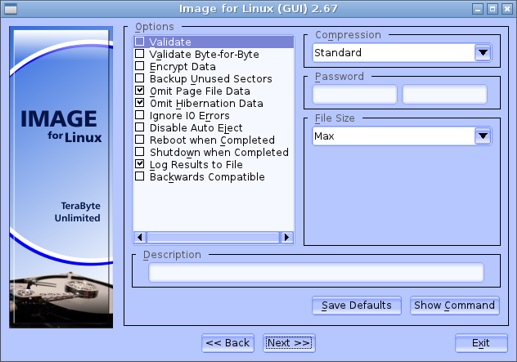Check Backwards Compatible option
Image resolution: width=517 pixels, height=362 pixels.
[140, 176]
